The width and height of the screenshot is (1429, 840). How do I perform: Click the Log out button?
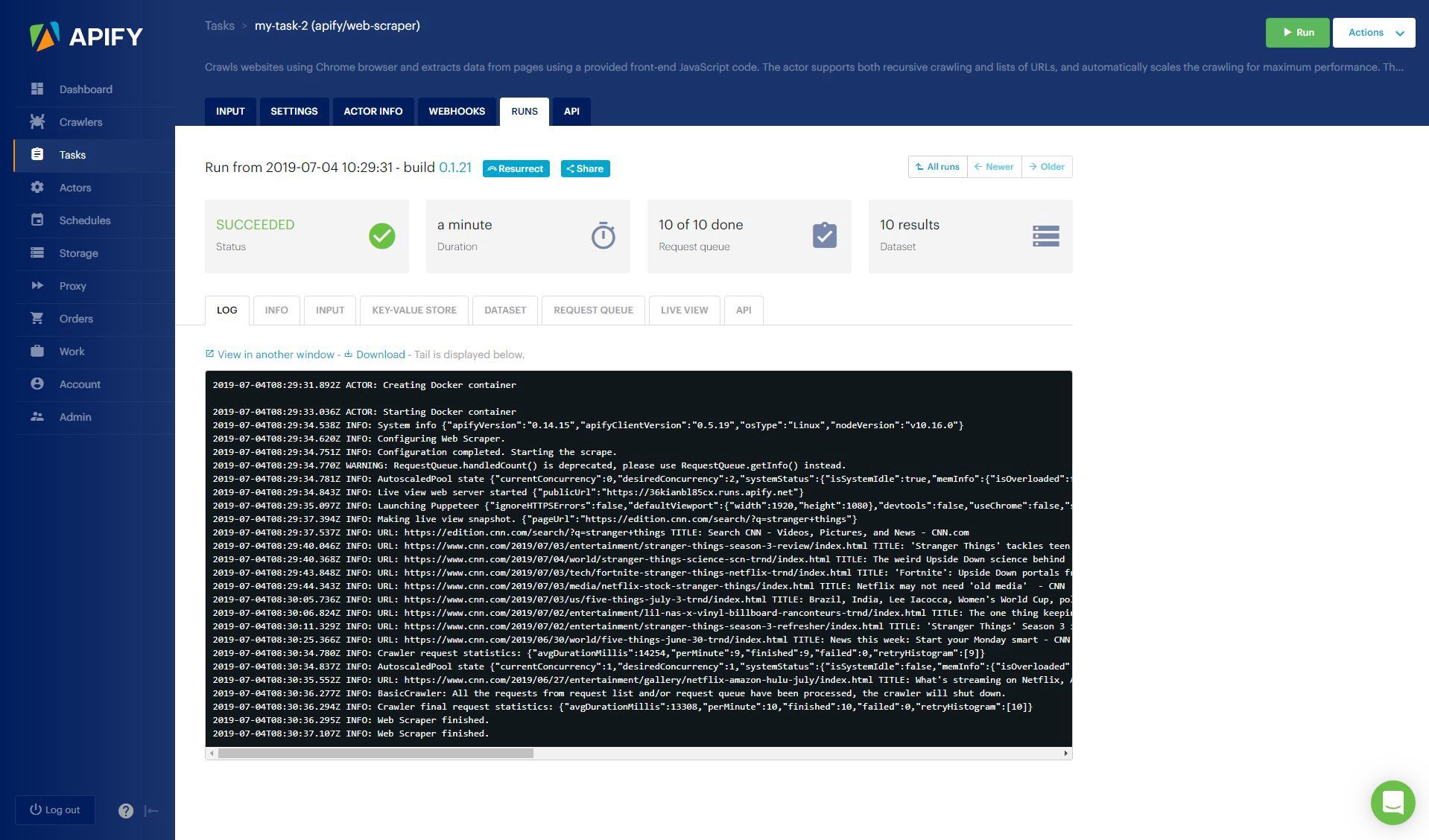click(x=55, y=810)
